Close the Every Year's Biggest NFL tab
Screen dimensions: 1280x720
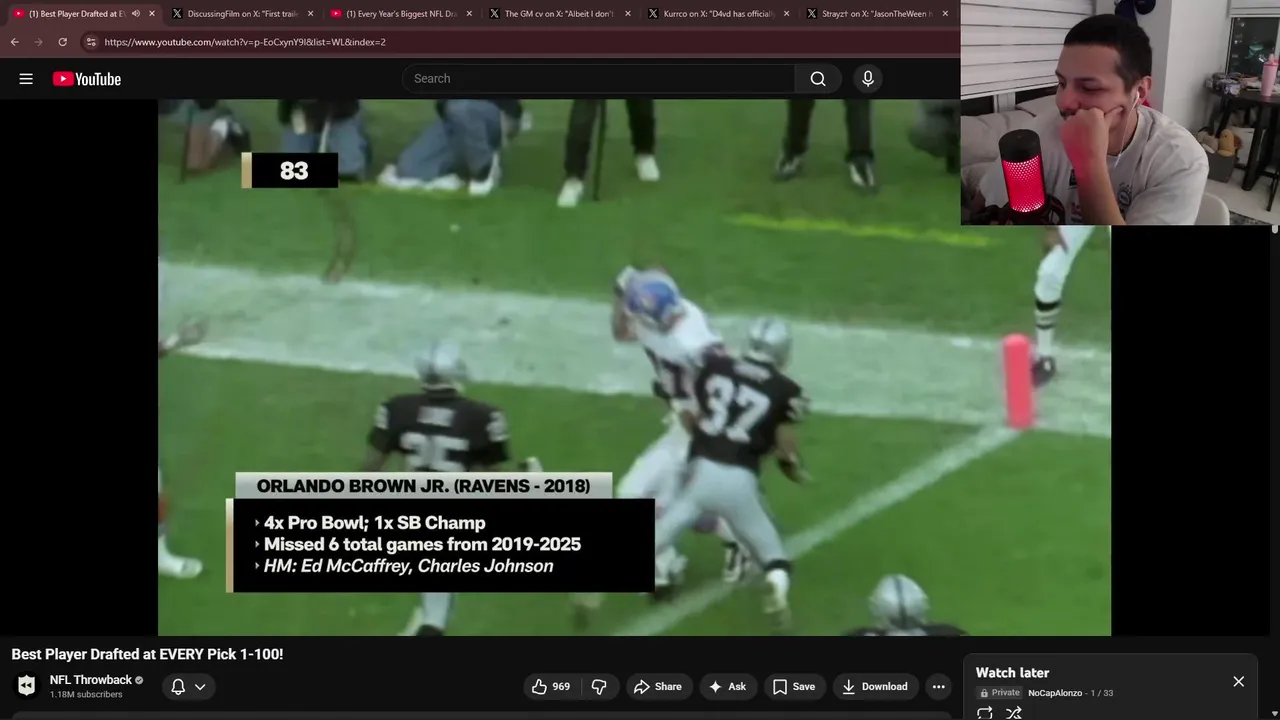tap(469, 14)
